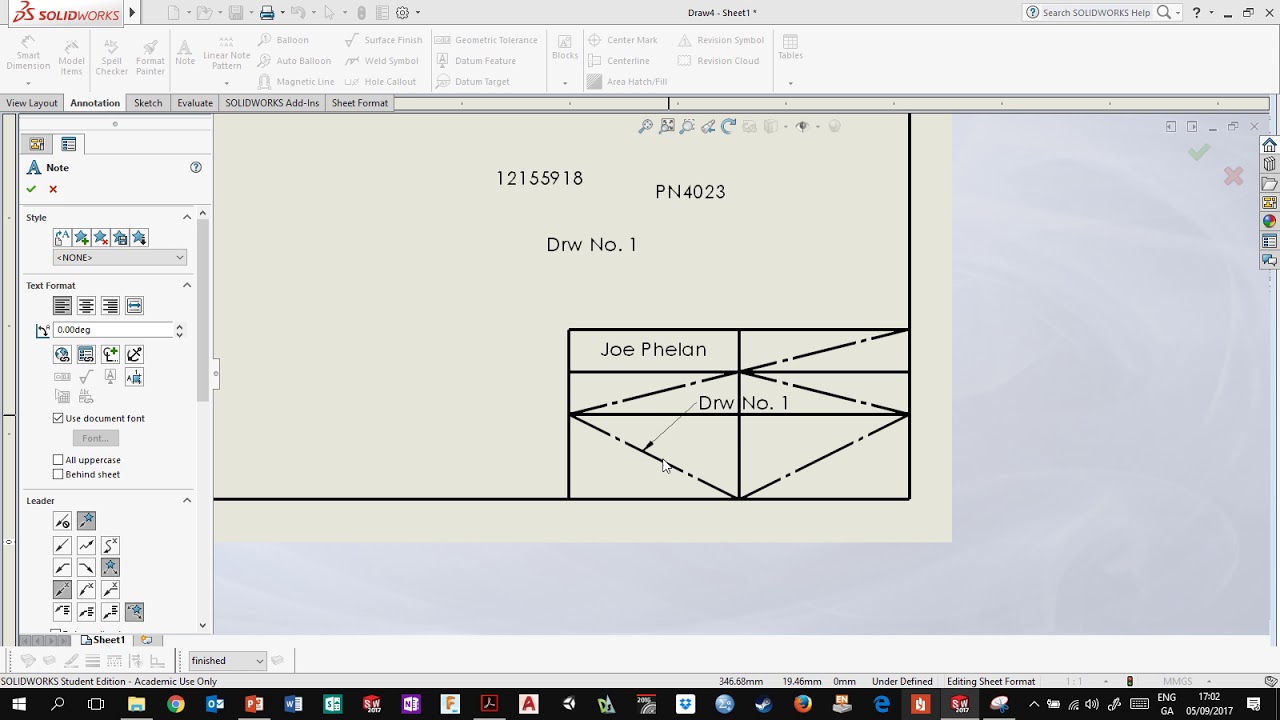
Task: Switch to the FeatureManager design tree tab
Action: 37,144
